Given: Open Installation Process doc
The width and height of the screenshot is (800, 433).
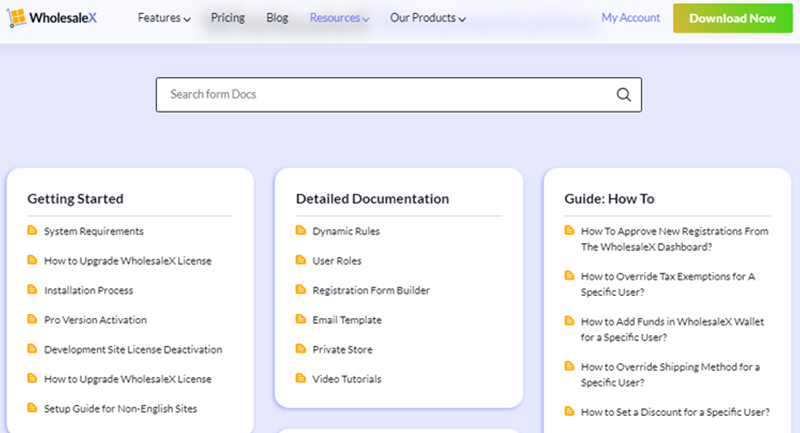Looking at the screenshot, I should (89, 290).
